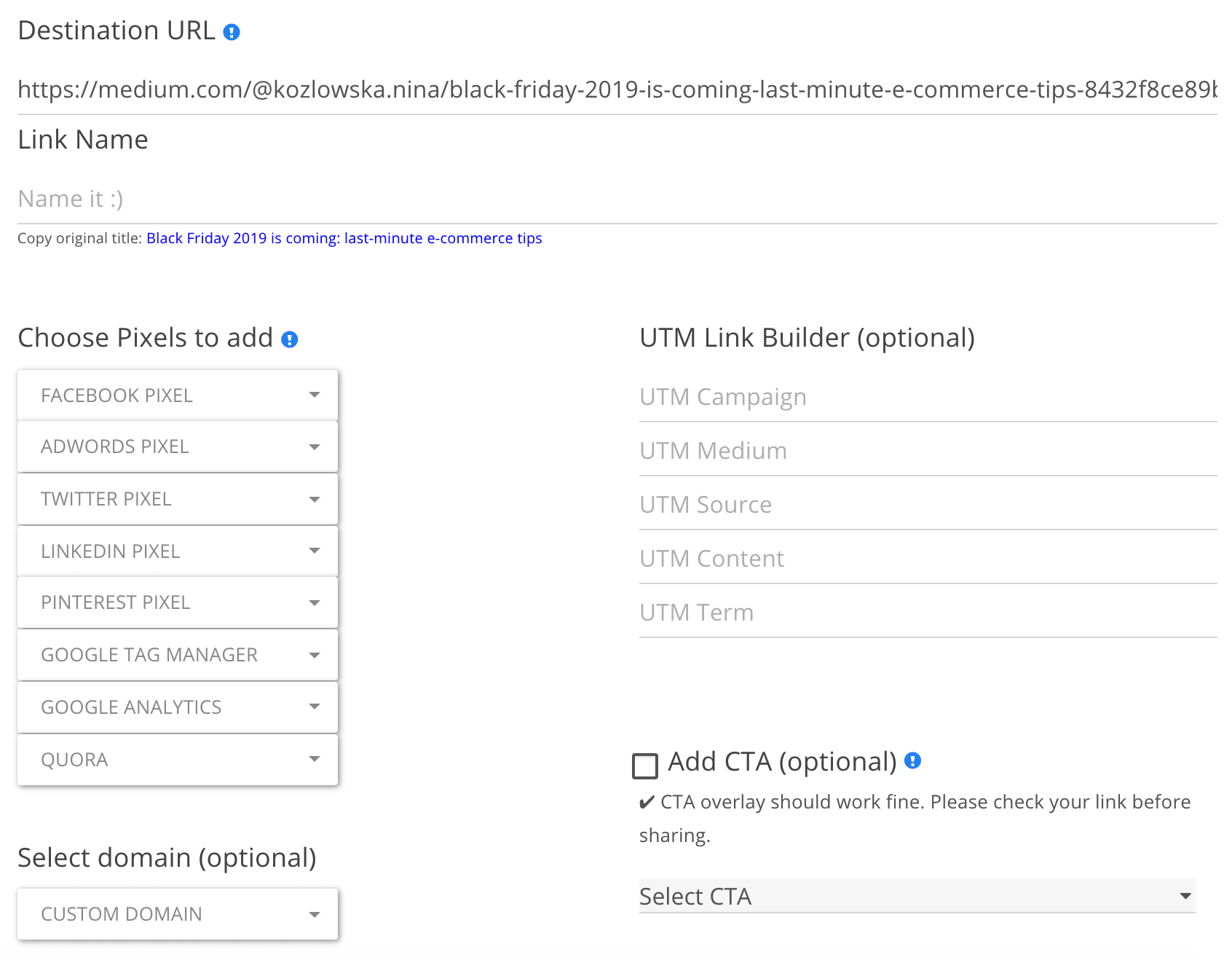Open the Google Analytics dropdown
This screenshot has height=960, width=1232.
tap(178, 707)
